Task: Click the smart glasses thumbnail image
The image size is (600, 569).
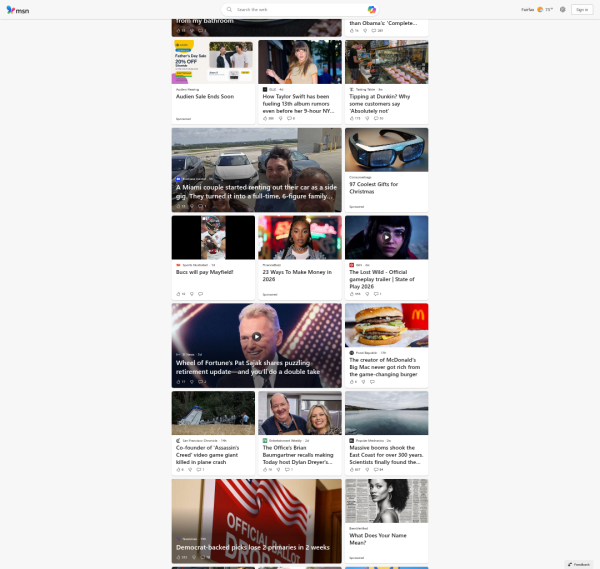Action: (386, 150)
